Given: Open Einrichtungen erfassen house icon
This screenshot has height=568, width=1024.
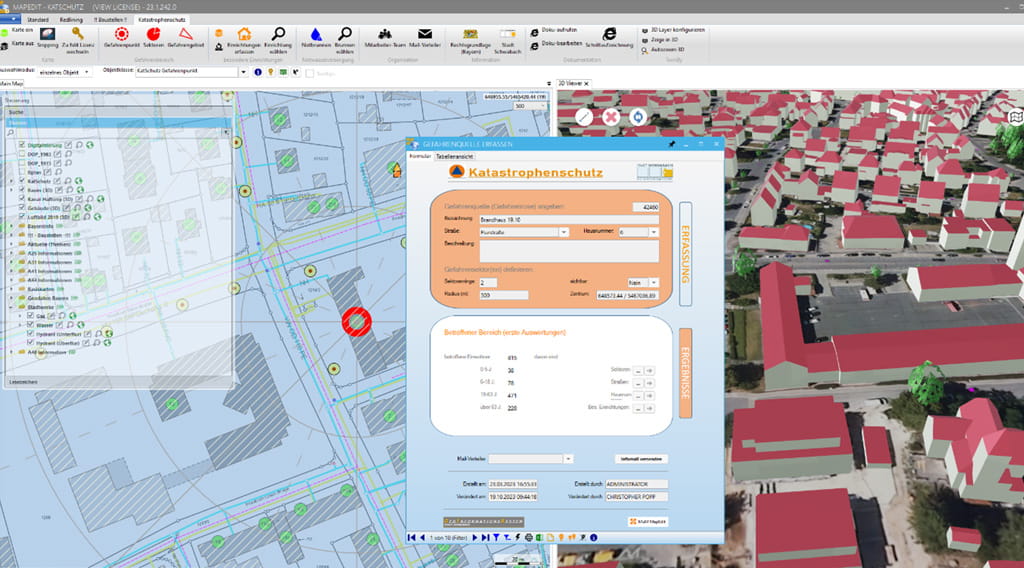Looking at the screenshot, I should 244,35.
